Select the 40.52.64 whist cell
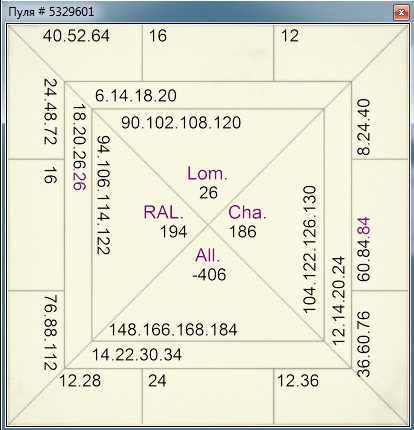Image resolution: width=414 pixels, height=430 pixels. point(76,36)
